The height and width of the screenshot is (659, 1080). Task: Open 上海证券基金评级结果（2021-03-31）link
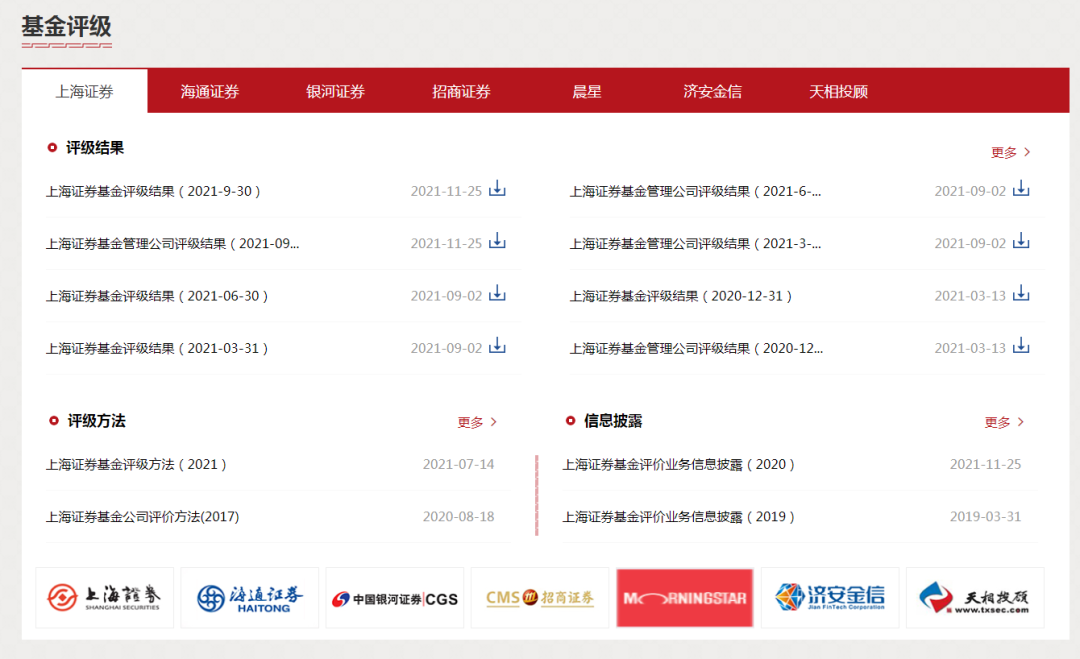point(157,348)
